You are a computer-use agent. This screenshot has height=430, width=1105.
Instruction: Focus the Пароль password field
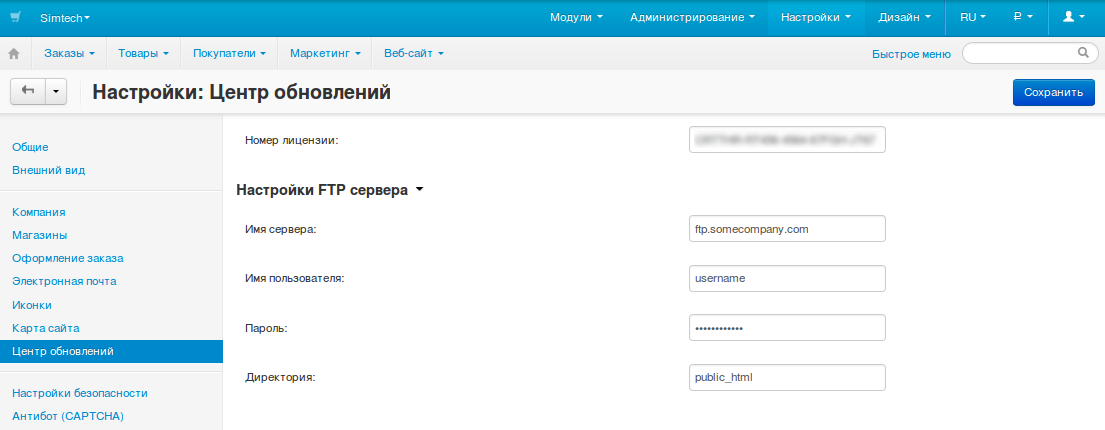[x=787, y=328]
